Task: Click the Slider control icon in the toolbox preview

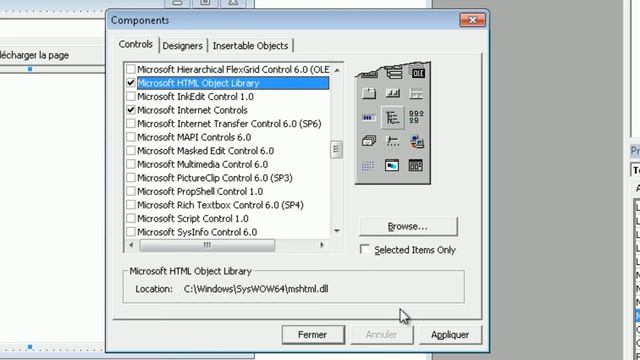Action: (393, 141)
